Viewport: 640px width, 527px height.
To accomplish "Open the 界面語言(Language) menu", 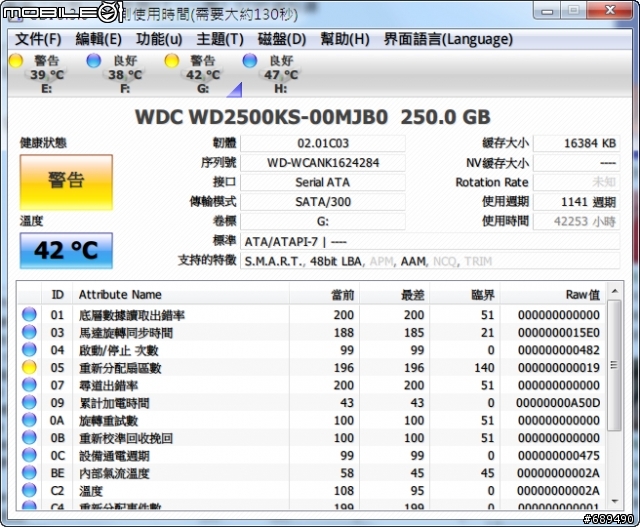I will (448, 39).
